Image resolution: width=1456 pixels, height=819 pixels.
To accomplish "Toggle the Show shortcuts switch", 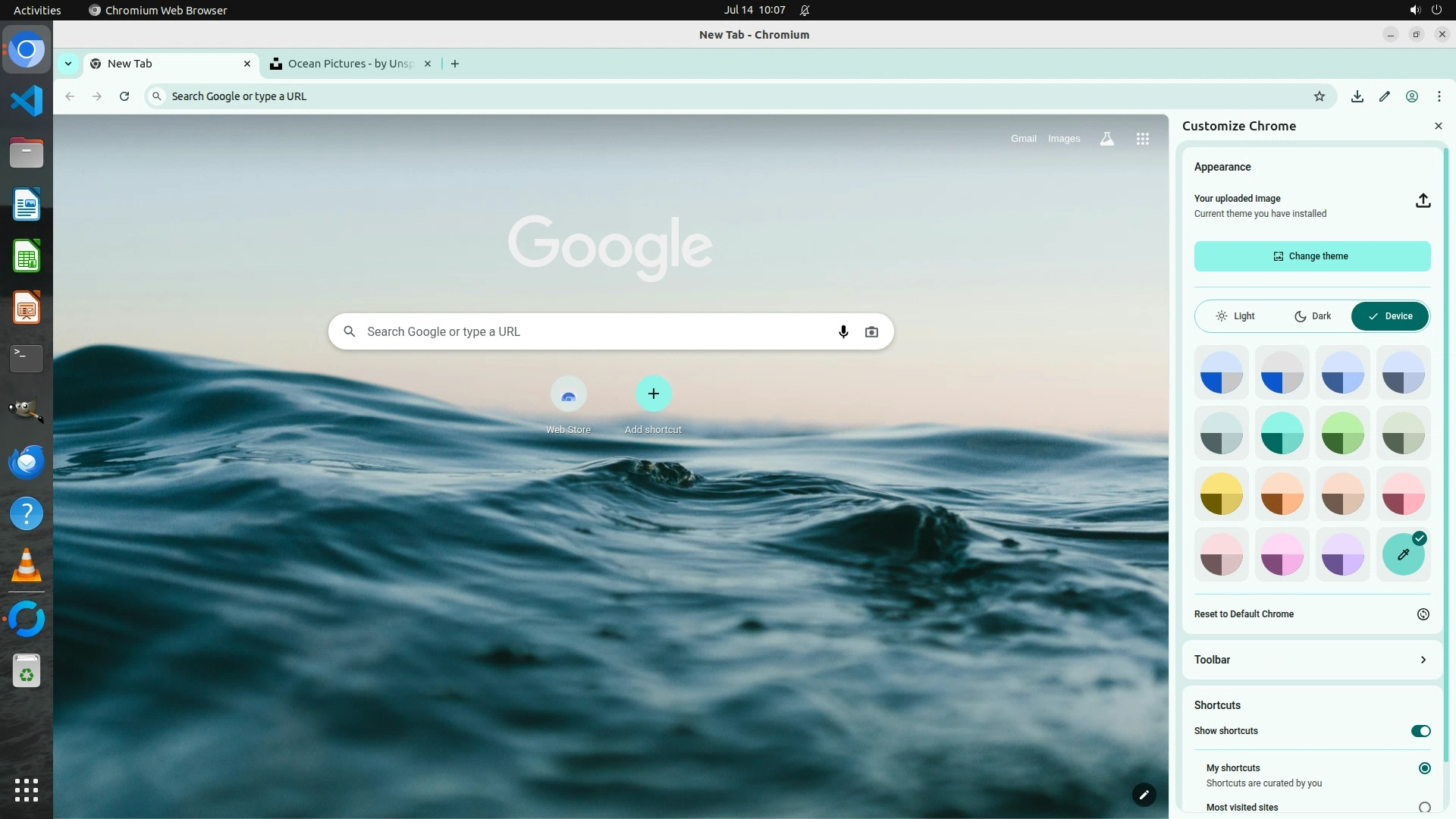I will (1420, 731).
